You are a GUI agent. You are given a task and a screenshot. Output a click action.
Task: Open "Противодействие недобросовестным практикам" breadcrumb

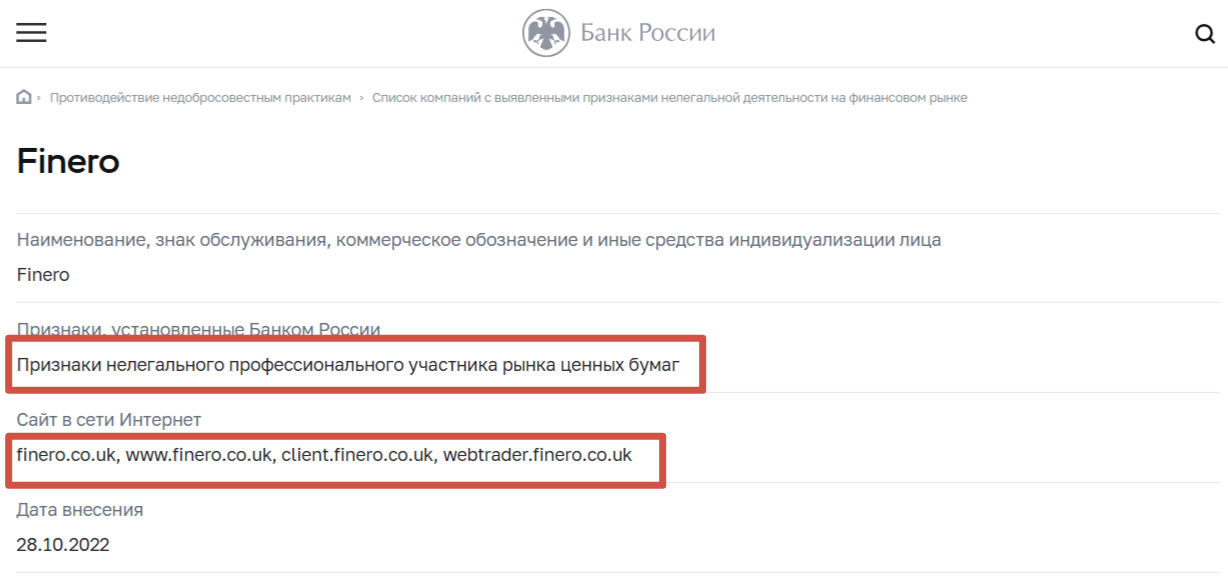point(201,98)
